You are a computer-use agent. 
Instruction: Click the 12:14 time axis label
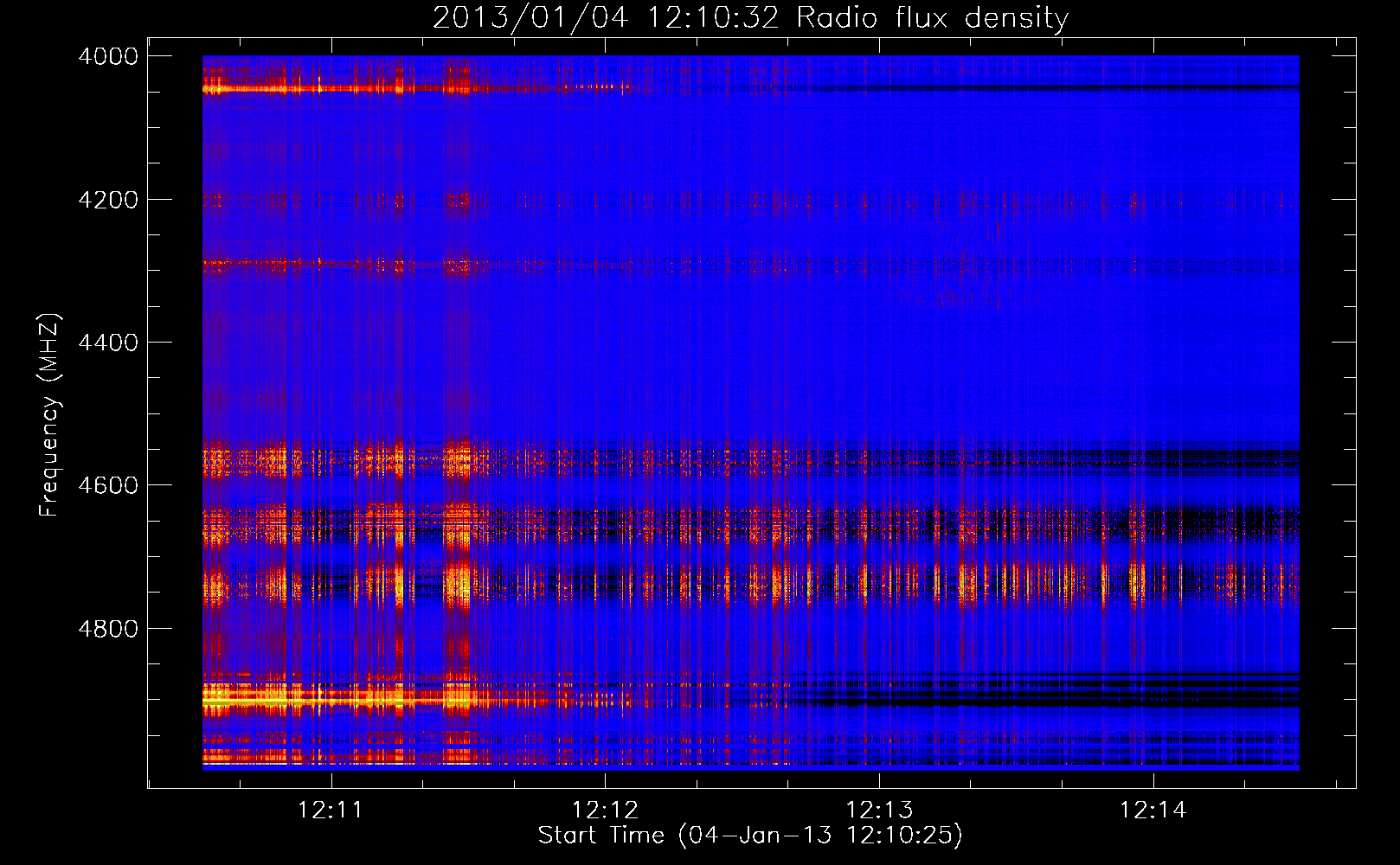(1153, 811)
